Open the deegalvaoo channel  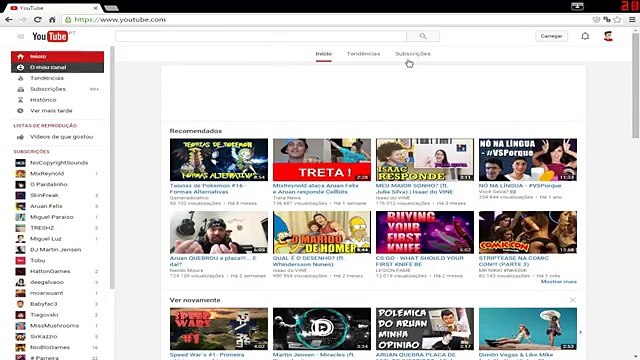pyautogui.click(x=58, y=282)
